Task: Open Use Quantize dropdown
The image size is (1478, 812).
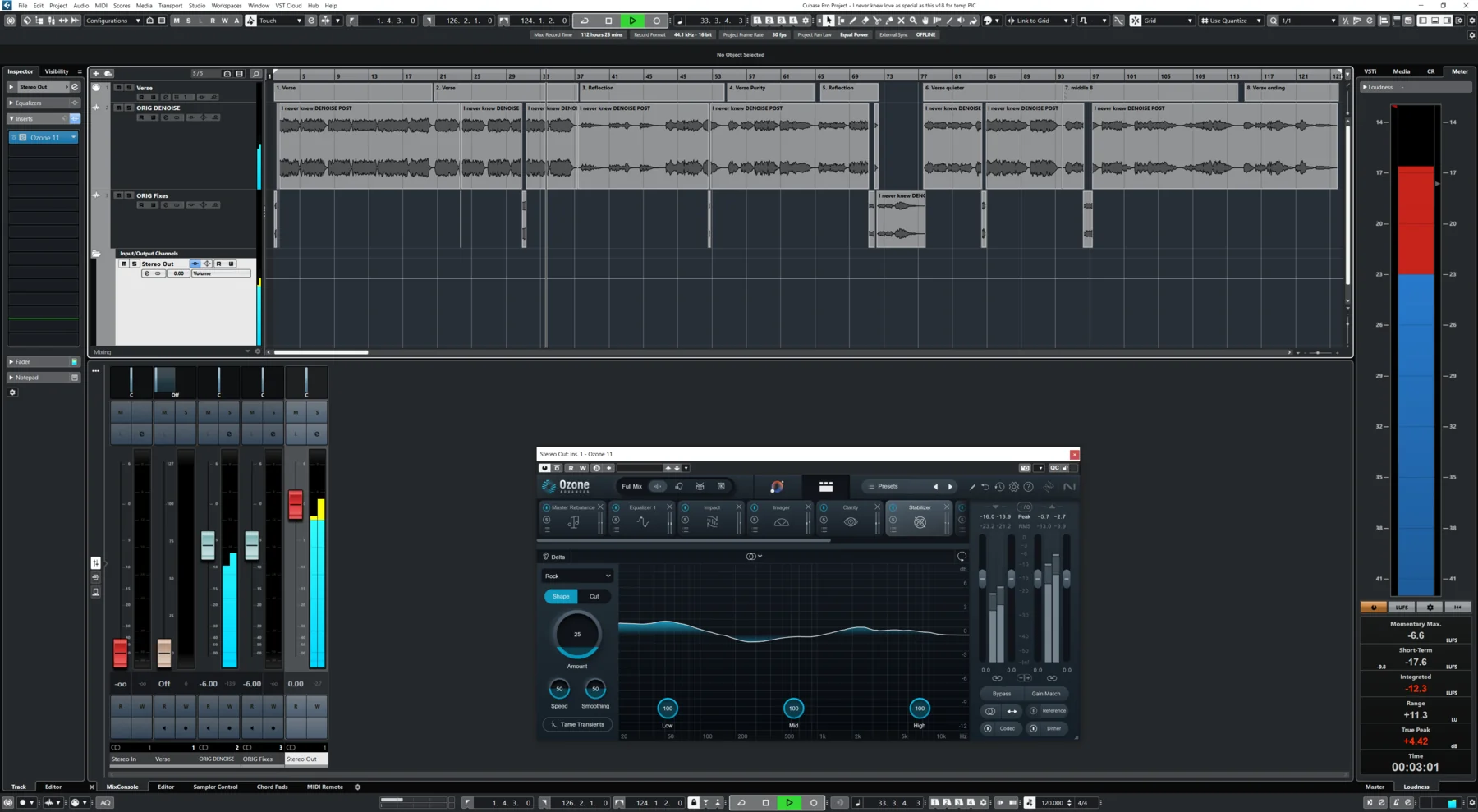Action: pyautogui.click(x=1232, y=21)
